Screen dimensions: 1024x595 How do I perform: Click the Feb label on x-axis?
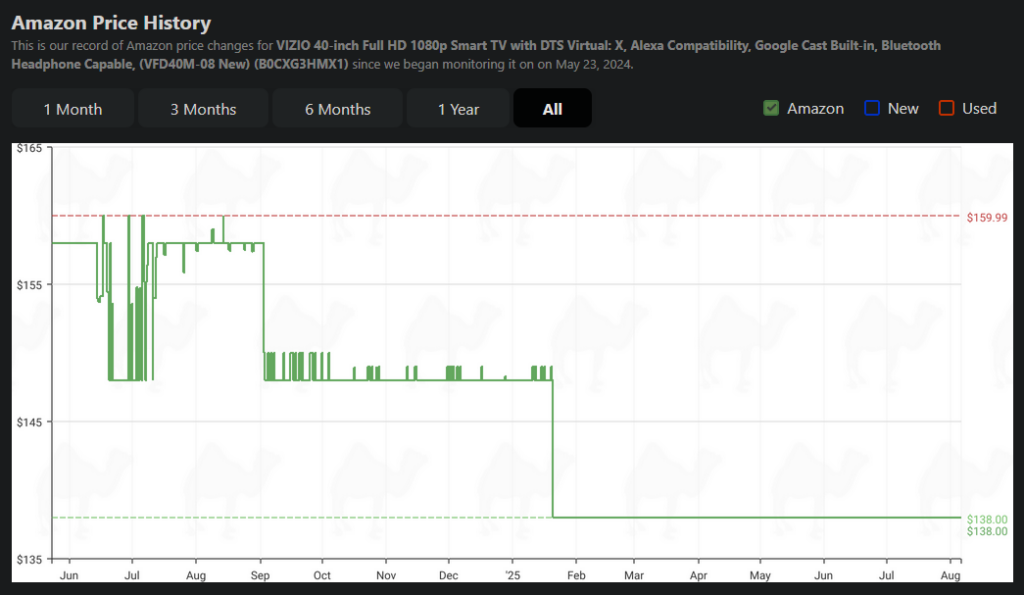point(576,575)
